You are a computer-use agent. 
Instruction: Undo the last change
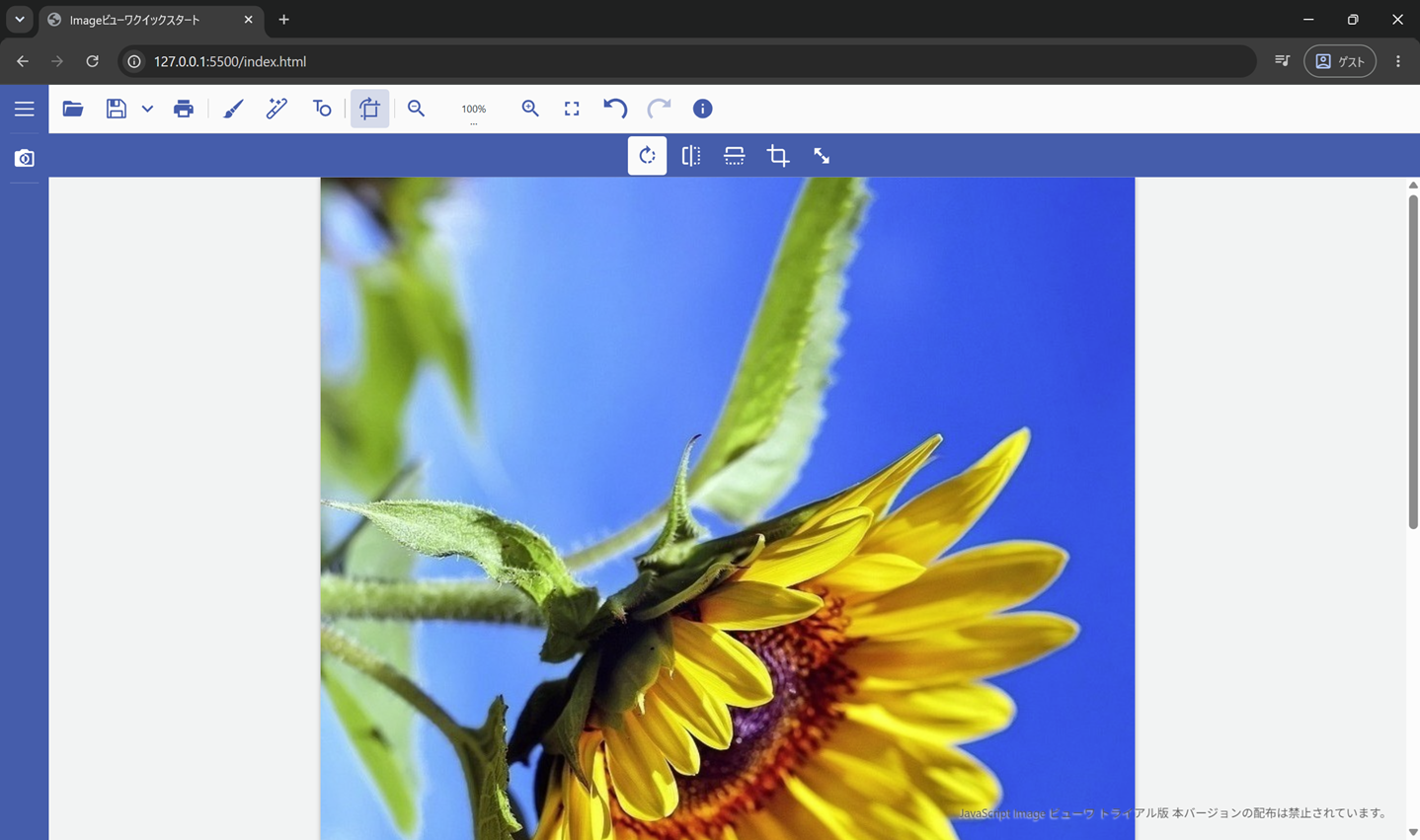(x=615, y=109)
